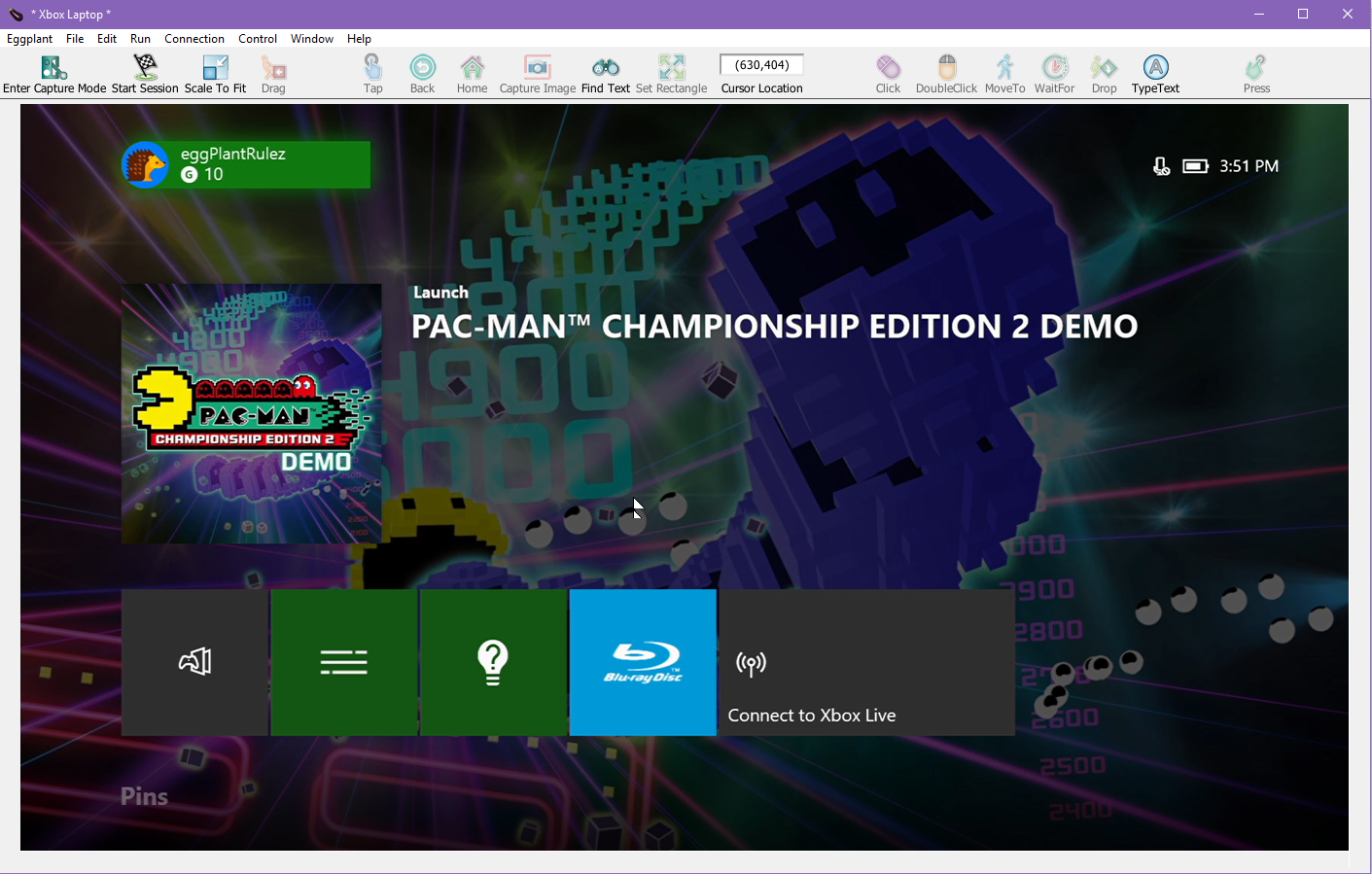Click the 3:51 PM clock
The image size is (1372, 874).
click(x=1249, y=166)
